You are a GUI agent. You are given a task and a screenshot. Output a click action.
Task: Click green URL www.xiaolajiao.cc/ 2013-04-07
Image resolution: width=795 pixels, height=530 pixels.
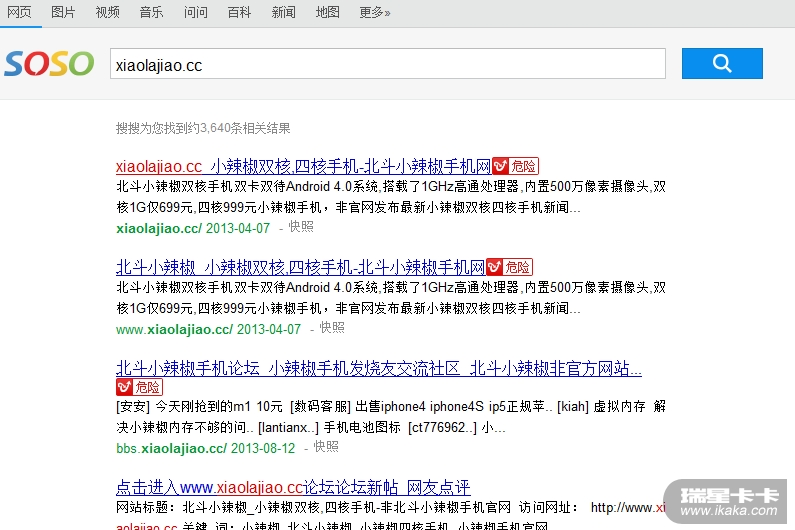(208, 329)
